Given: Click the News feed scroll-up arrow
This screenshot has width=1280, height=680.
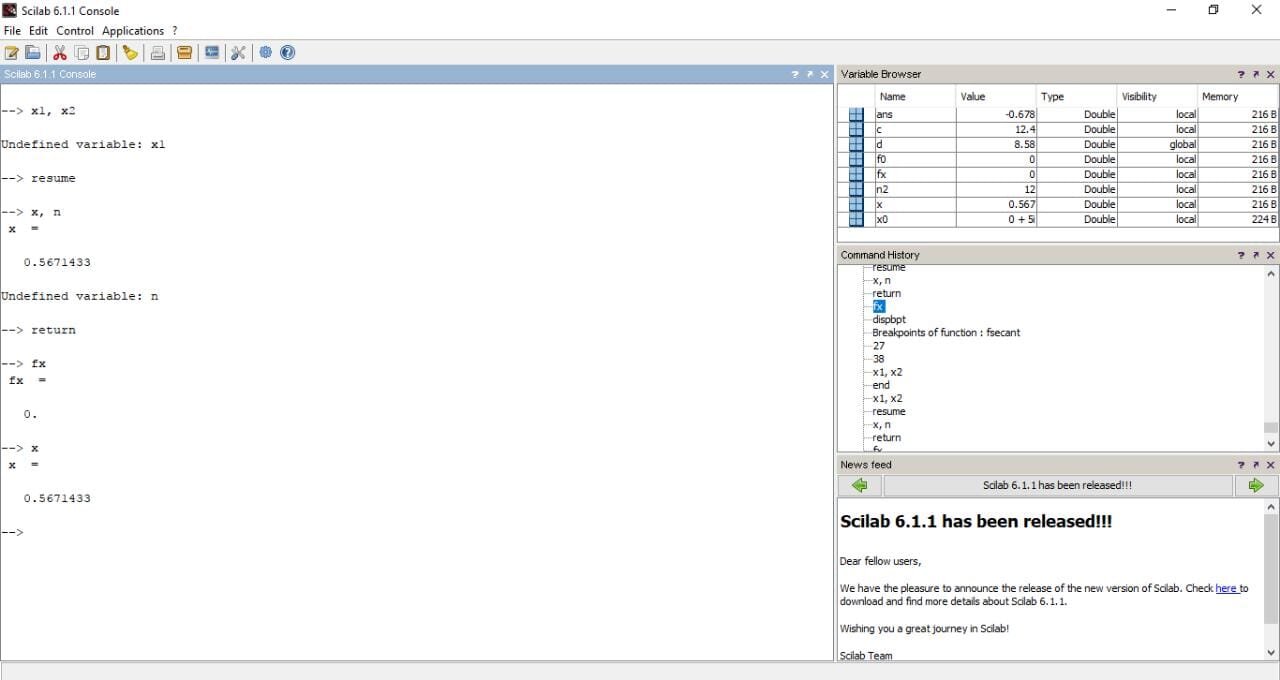Looking at the screenshot, I should [1271, 507].
